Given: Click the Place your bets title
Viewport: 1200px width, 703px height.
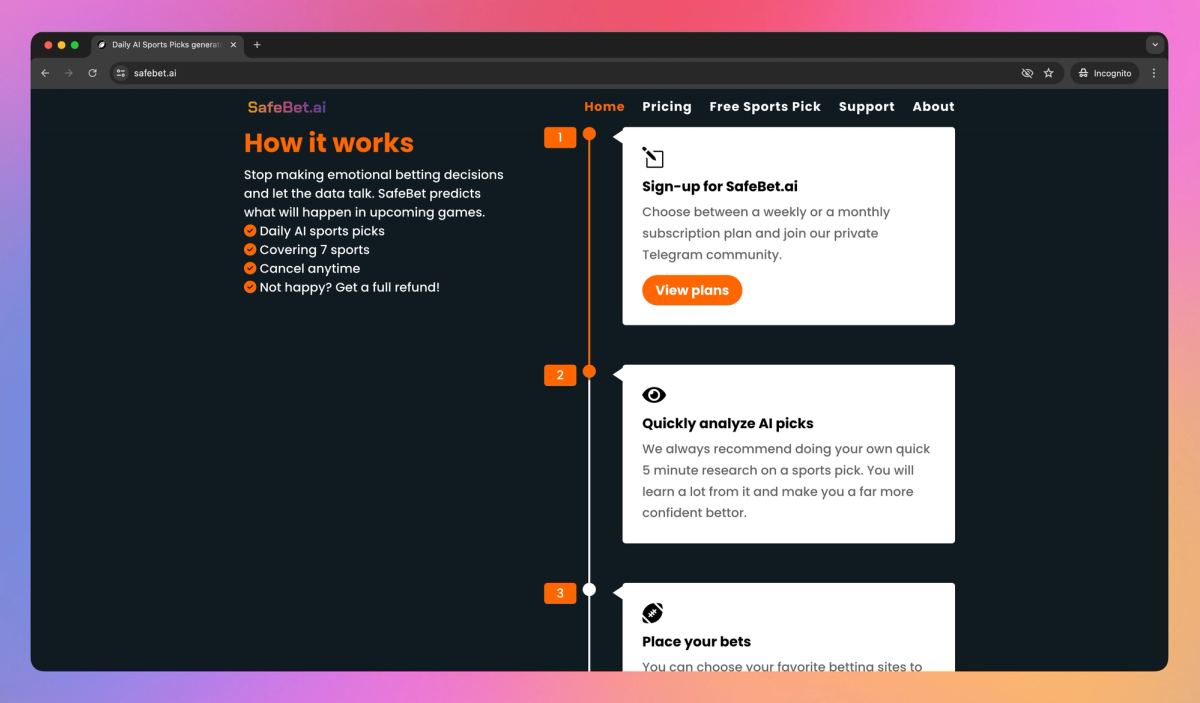Looking at the screenshot, I should click(697, 641).
